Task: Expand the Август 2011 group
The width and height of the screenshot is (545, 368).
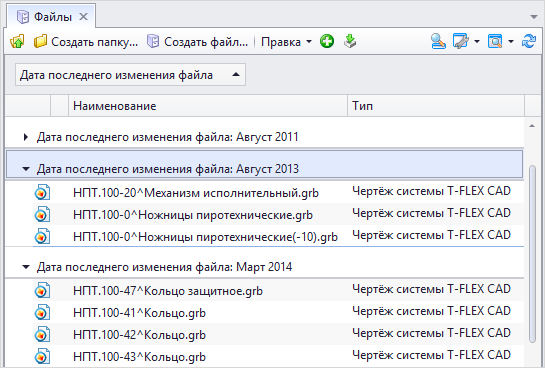Action: (25, 137)
